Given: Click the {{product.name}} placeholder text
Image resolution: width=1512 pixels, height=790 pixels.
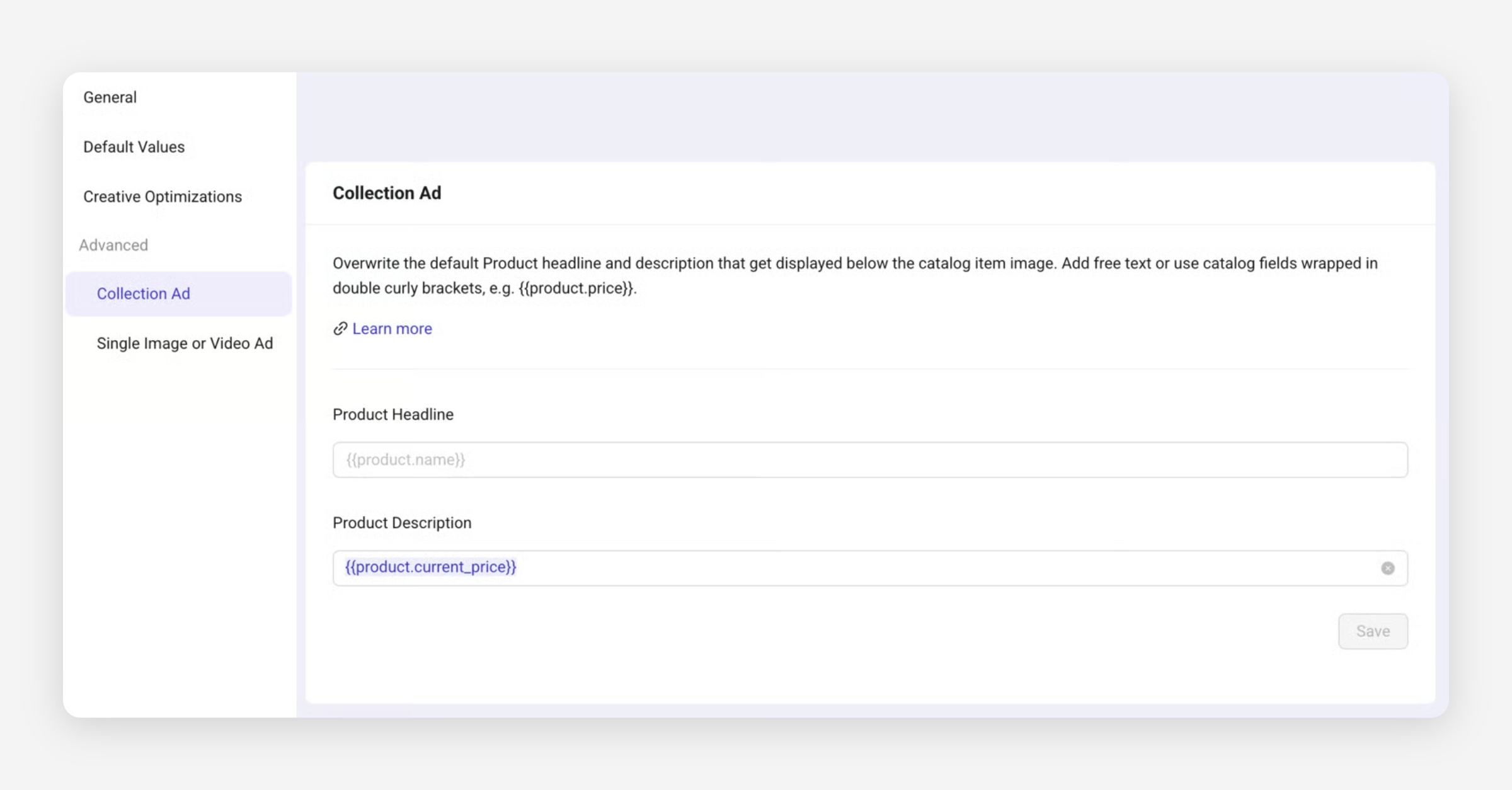Looking at the screenshot, I should tap(405, 460).
